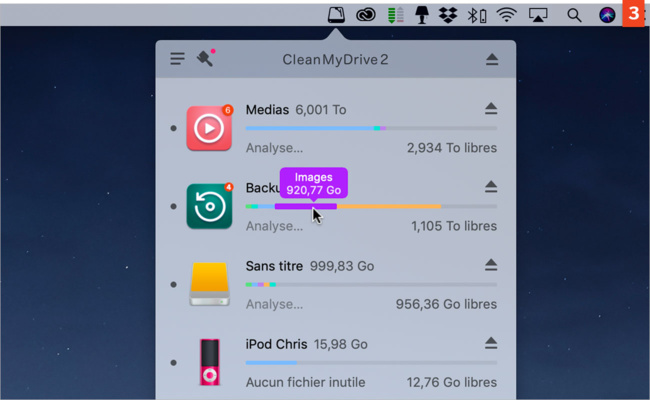Screen dimensions: 650x400
Task: Open the Dropbox menu bar item
Action: coord(448,15)
